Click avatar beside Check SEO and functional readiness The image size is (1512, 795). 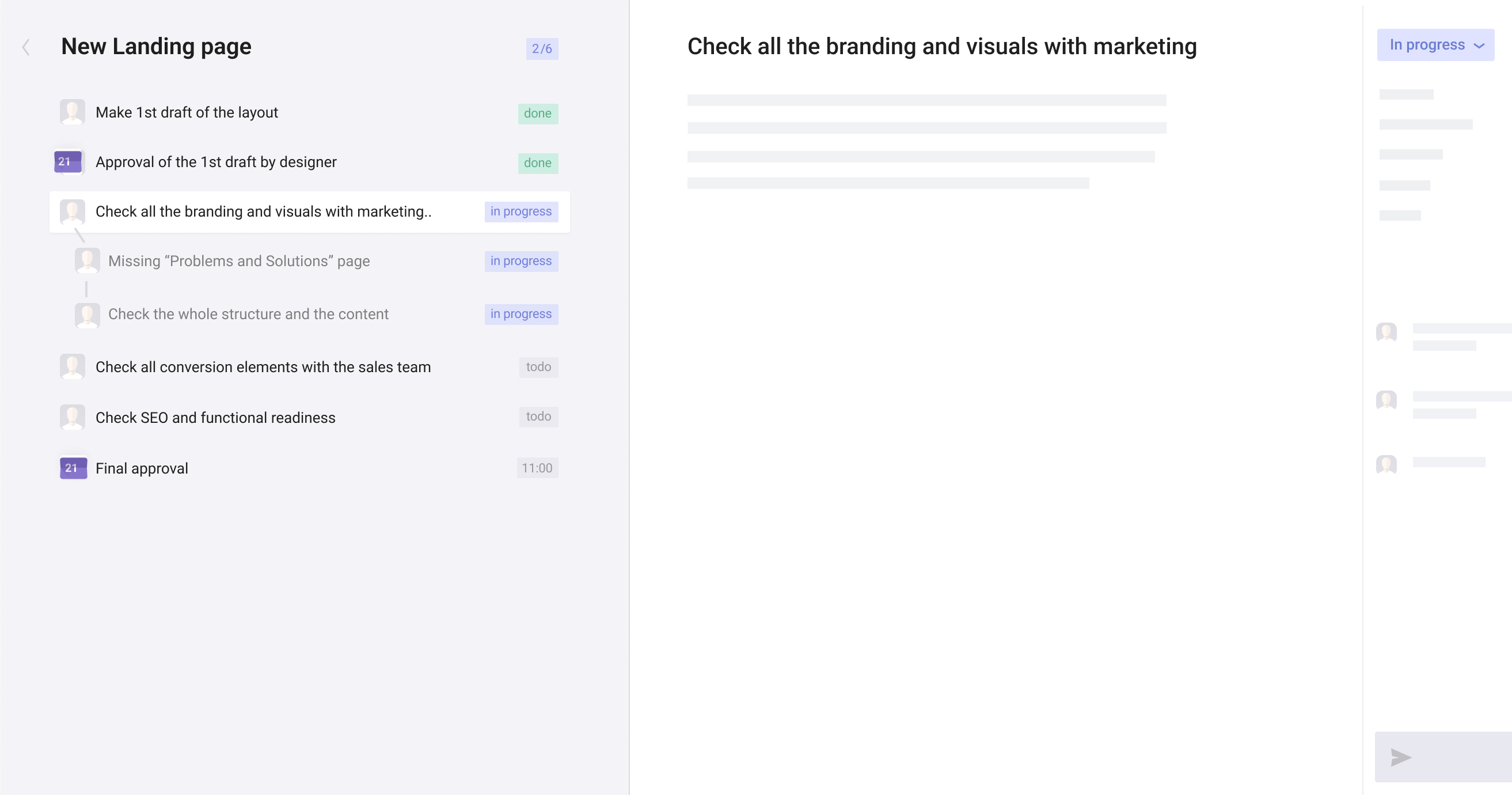(x=72, y=417)
